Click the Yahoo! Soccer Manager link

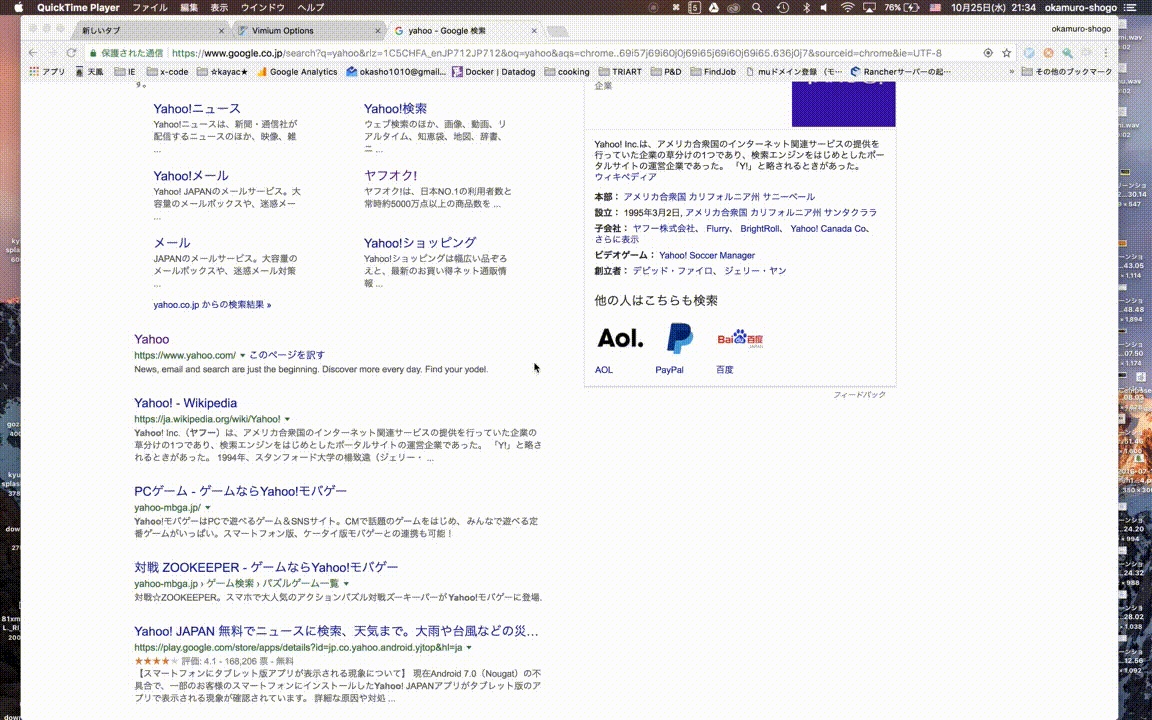707,256
